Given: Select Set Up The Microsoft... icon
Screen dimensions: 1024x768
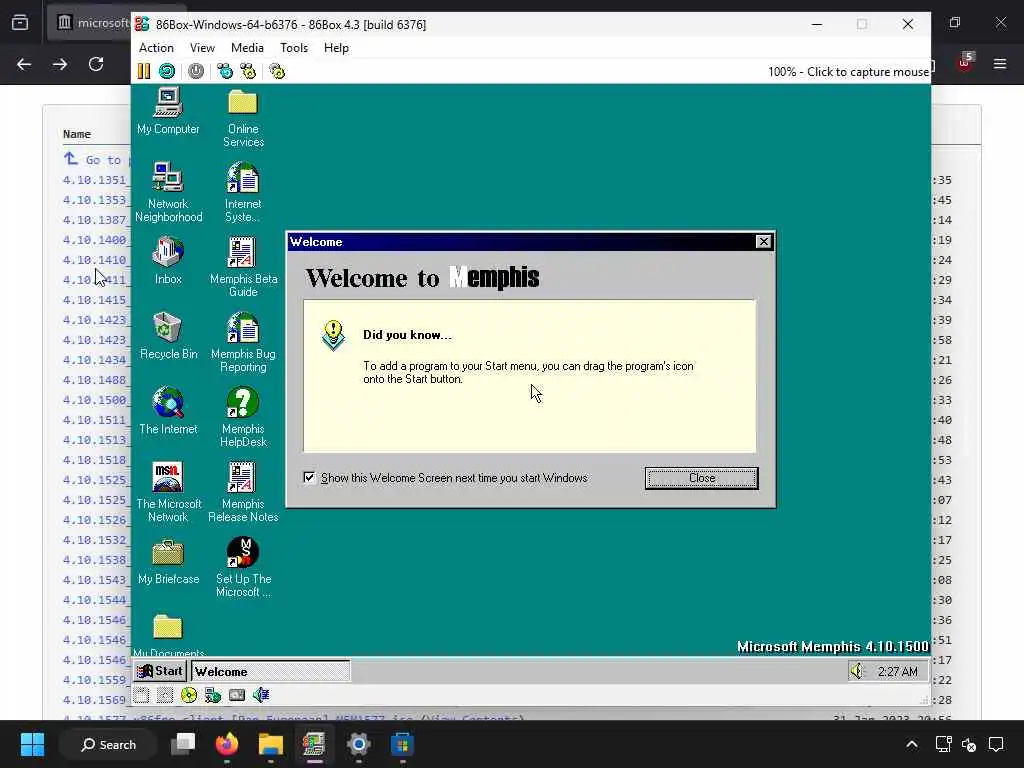Looking at the screenshot, I should tap(243, 568).
